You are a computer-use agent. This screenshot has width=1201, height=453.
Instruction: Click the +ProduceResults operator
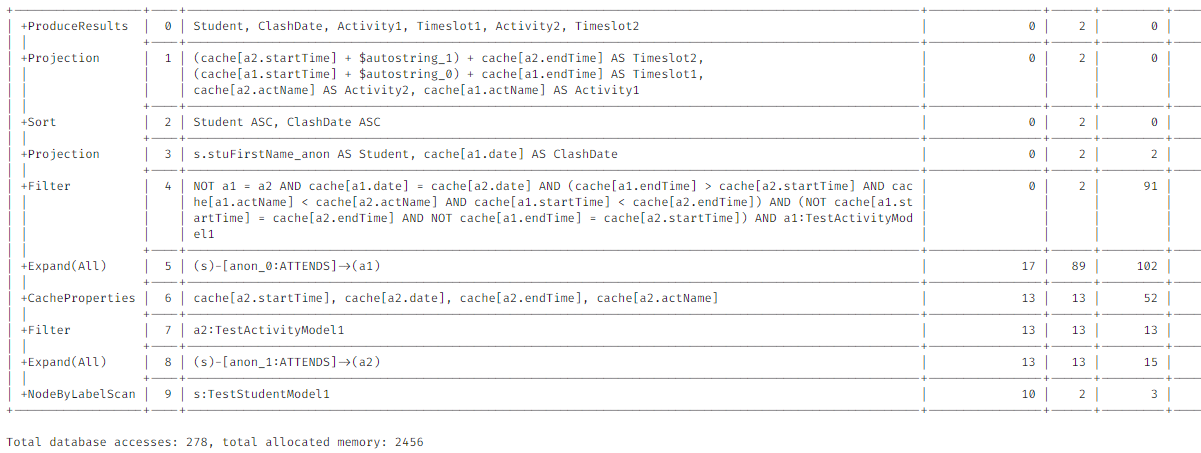pyautogui.click(x=75, y=26)
